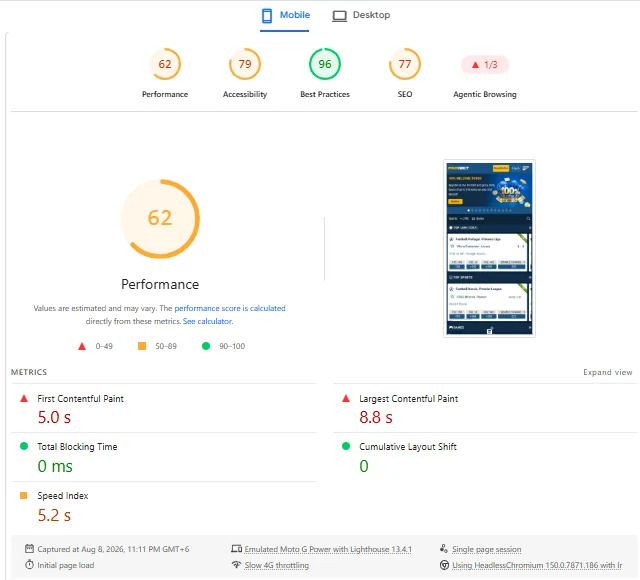Image resolution: width=640 pixels, height=580 pixels.
Task: Click the orange square beside Speed Index
Action: point(24,495)
